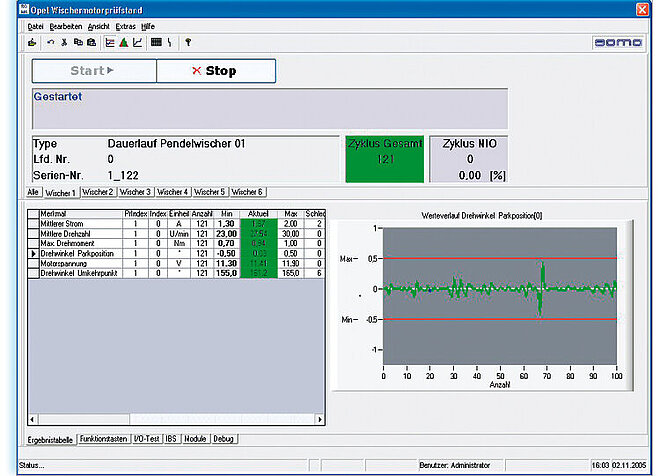Click the Zyklus Gesamt green panel
Screen dimensions: 660x476
tap(385, 159)
